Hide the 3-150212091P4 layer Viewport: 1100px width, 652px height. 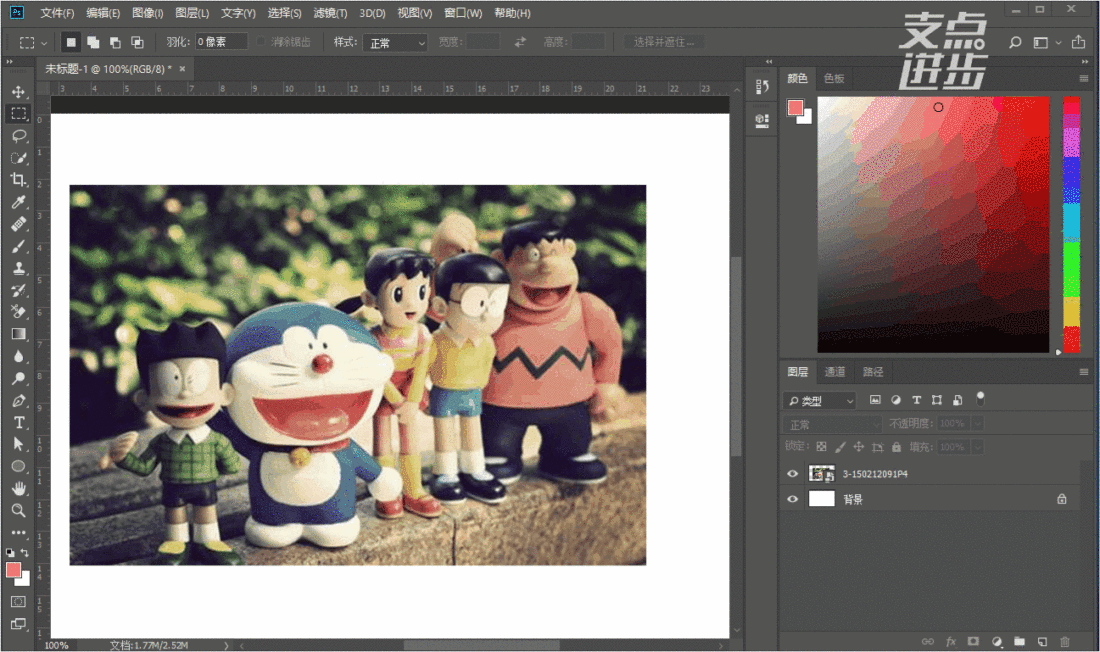[793, 474]
